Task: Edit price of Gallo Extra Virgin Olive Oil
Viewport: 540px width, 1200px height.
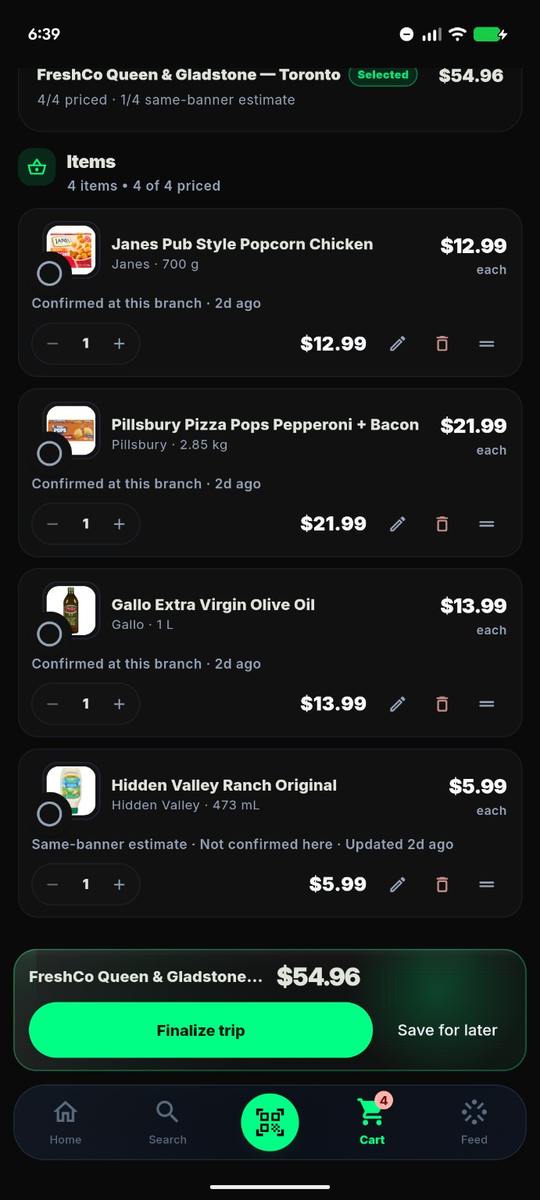Action: pos(398,704)
